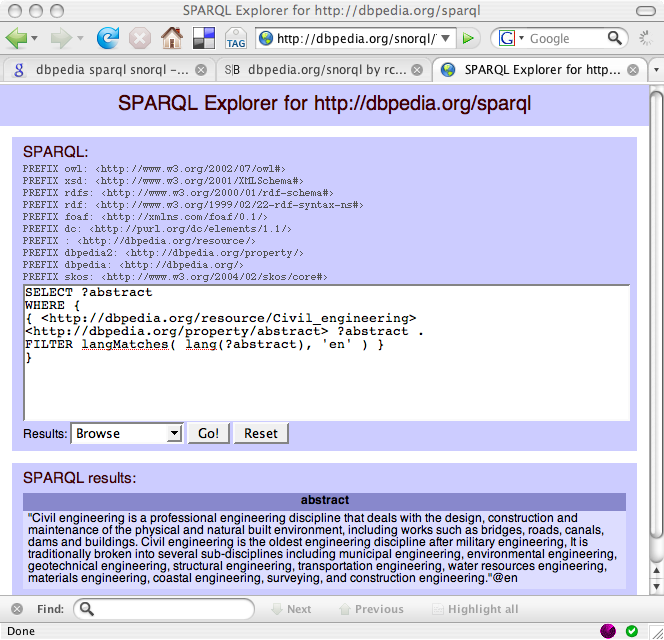
Task: Expand the address bar history dropdown
Action: 445,39
